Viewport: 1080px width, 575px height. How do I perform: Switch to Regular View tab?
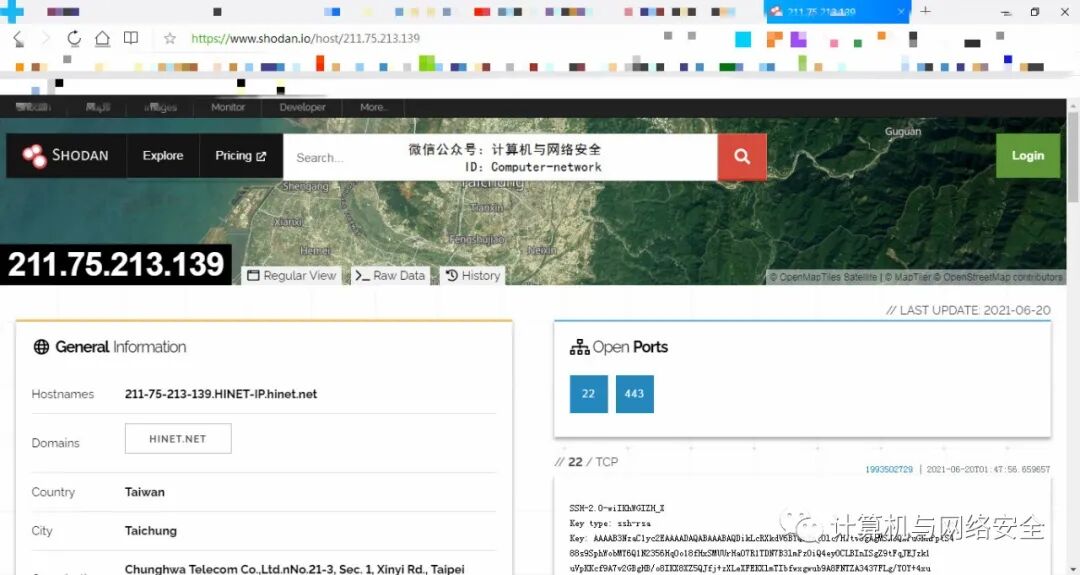pyautogui.click(x=291, y=275)
